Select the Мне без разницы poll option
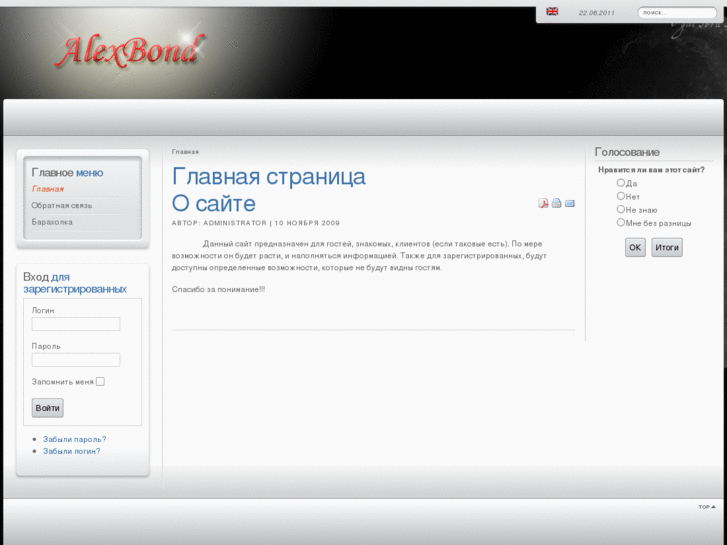 [x=620, y=222]
